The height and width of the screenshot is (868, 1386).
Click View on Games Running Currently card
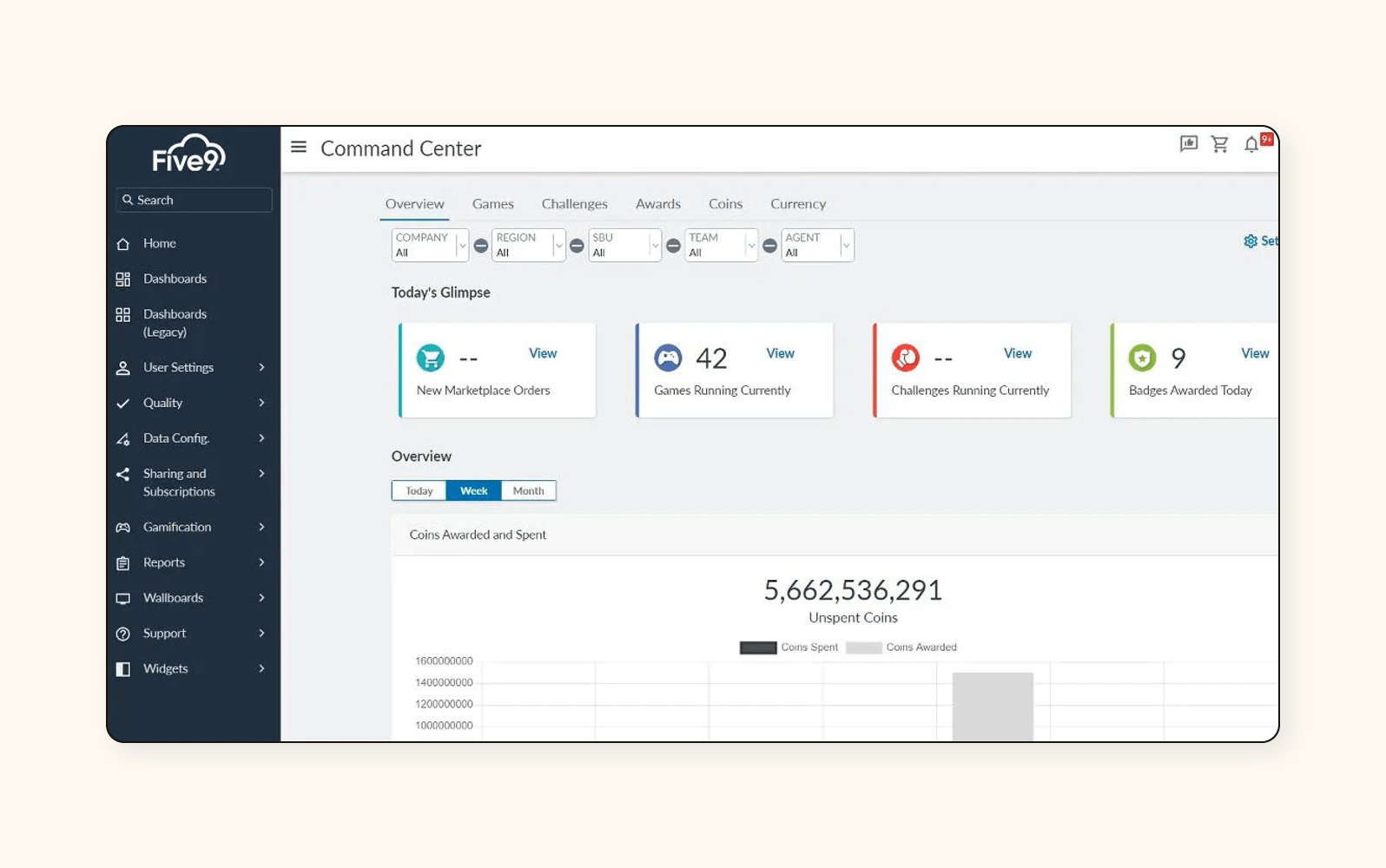pos(780,354)
